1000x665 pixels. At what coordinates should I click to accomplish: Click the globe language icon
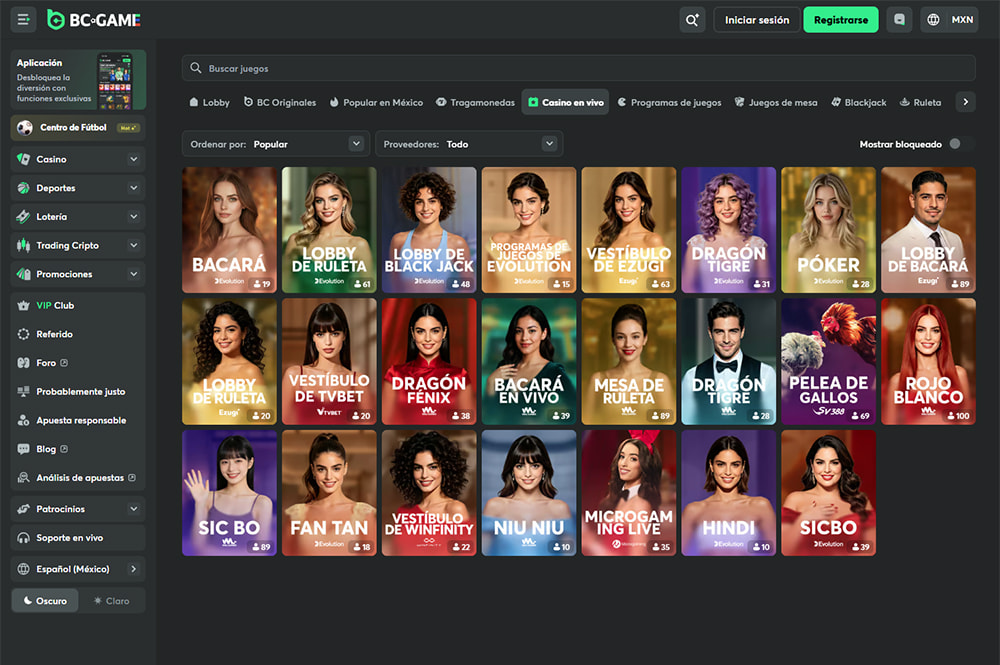pos(933,20)
